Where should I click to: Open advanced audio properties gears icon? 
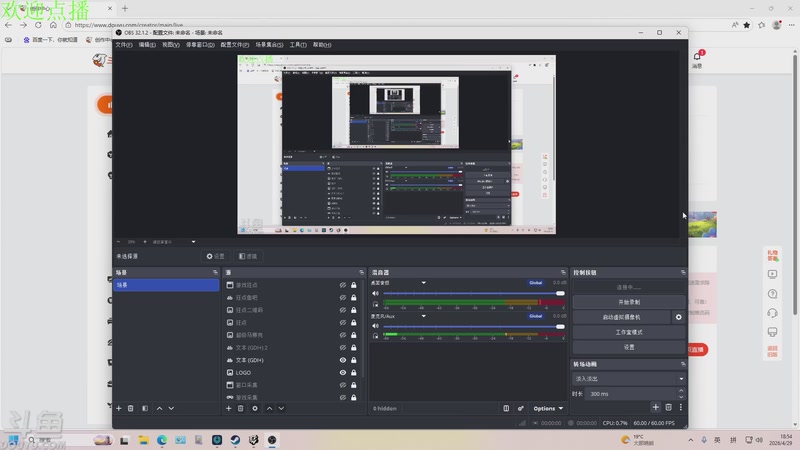pos(520,408)
